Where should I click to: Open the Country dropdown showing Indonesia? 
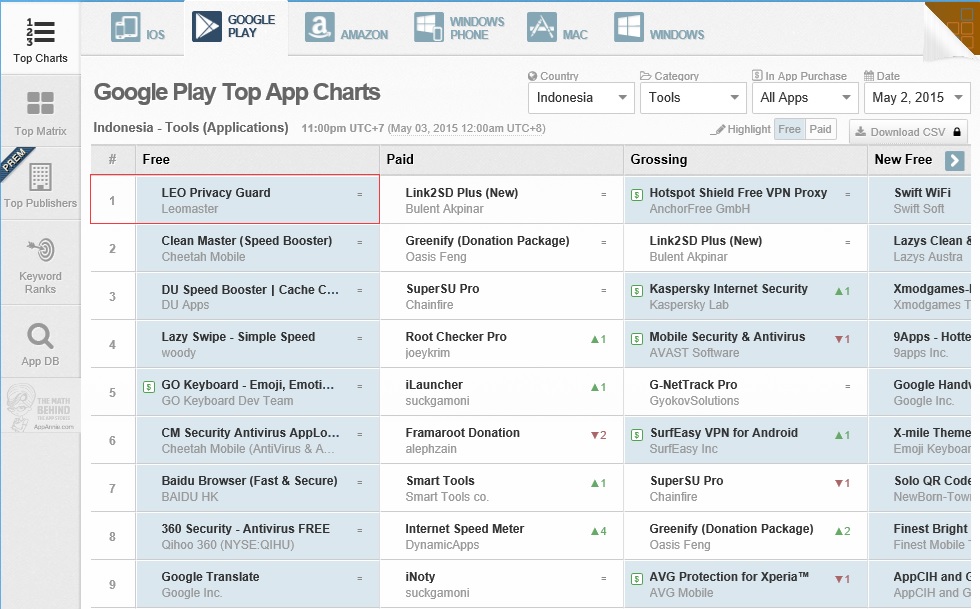click(x=581, y=98)
